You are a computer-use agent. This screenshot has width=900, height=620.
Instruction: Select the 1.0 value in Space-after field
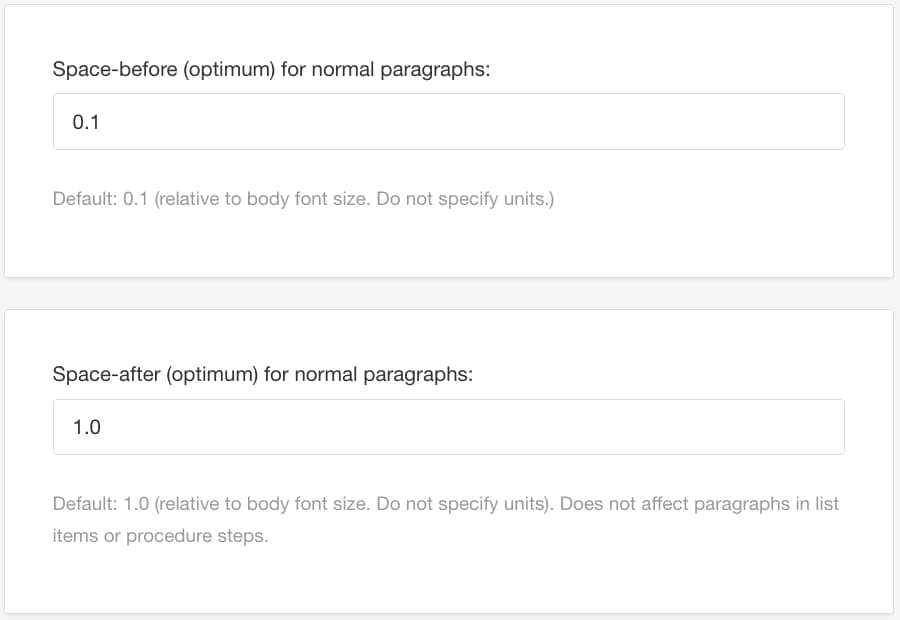coord(87,428)
